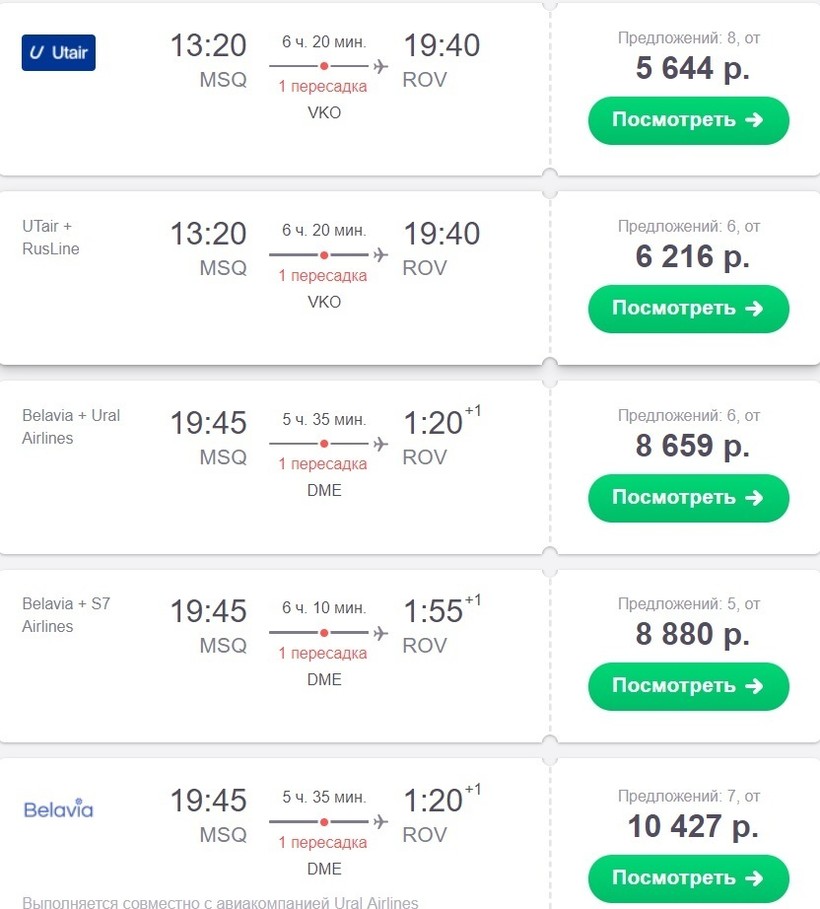Image resolution: width=820 pixels, height=909 pixels.
Task: Click "1 пересадка" on Belavia + S7 flight
Action: pos(323,653)
